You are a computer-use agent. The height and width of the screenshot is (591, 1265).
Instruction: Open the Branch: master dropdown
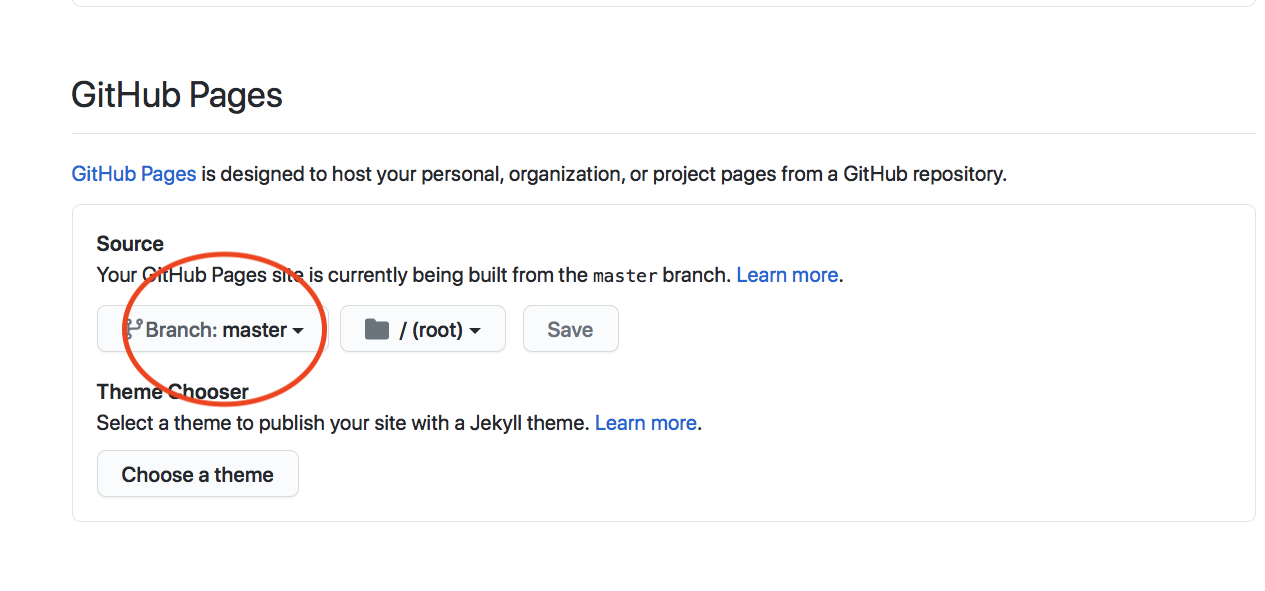pos(212,329)
